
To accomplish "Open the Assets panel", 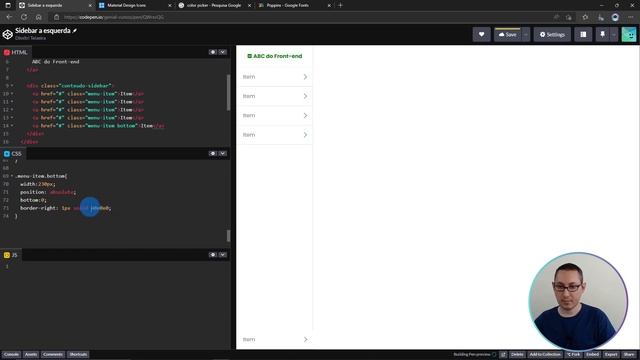I will (31, 354).
